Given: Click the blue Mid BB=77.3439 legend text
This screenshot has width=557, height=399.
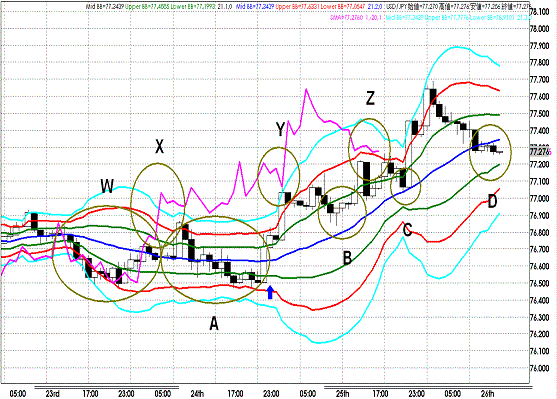Looking at the screenshot, I should pyautogui.click(x=255, y=6).
